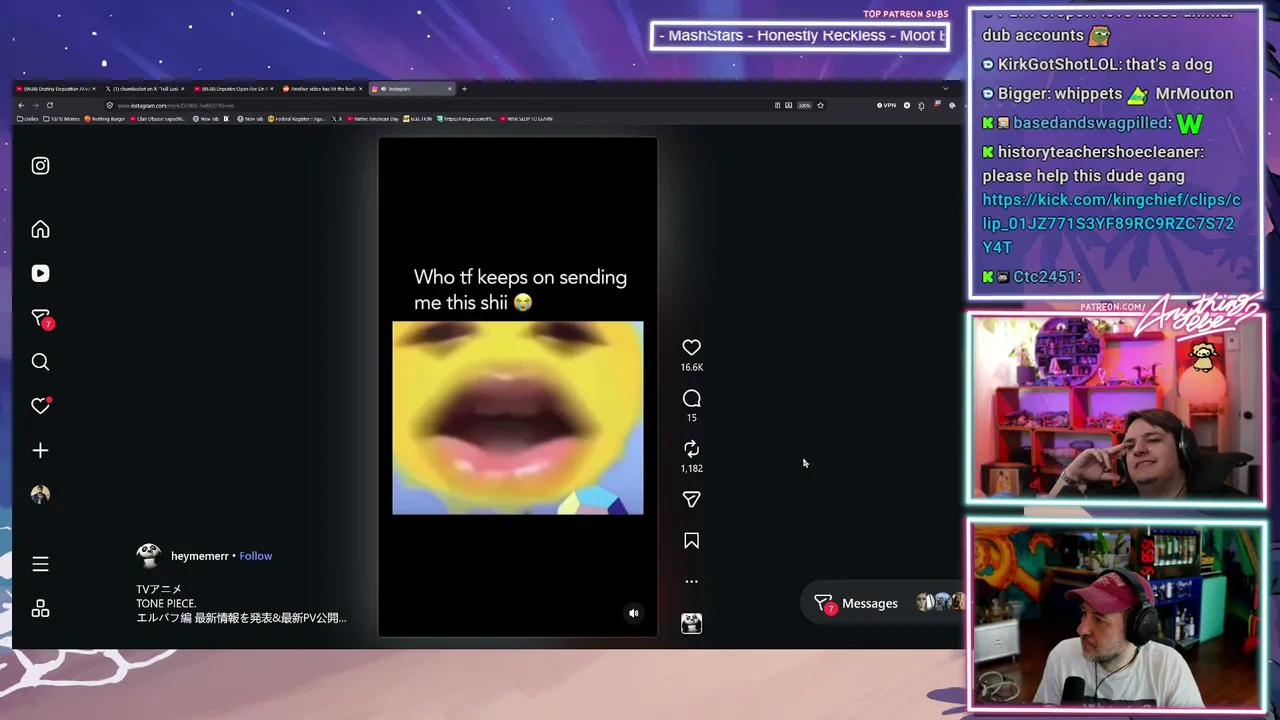Like the reel with the heart icon
The height and width of the screenshot is (720, 1280).
[691, 347]
